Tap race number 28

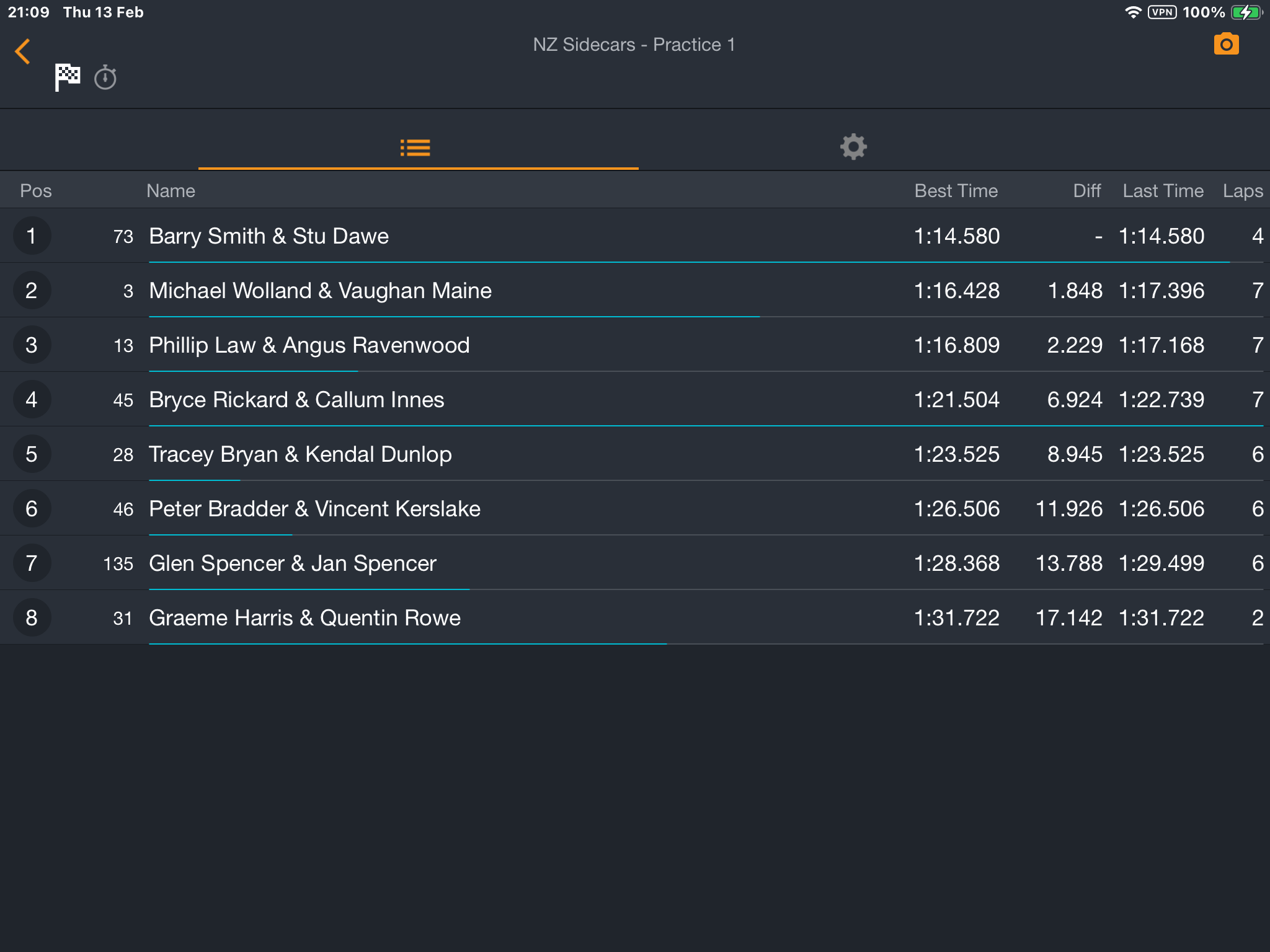pos(123,455)
